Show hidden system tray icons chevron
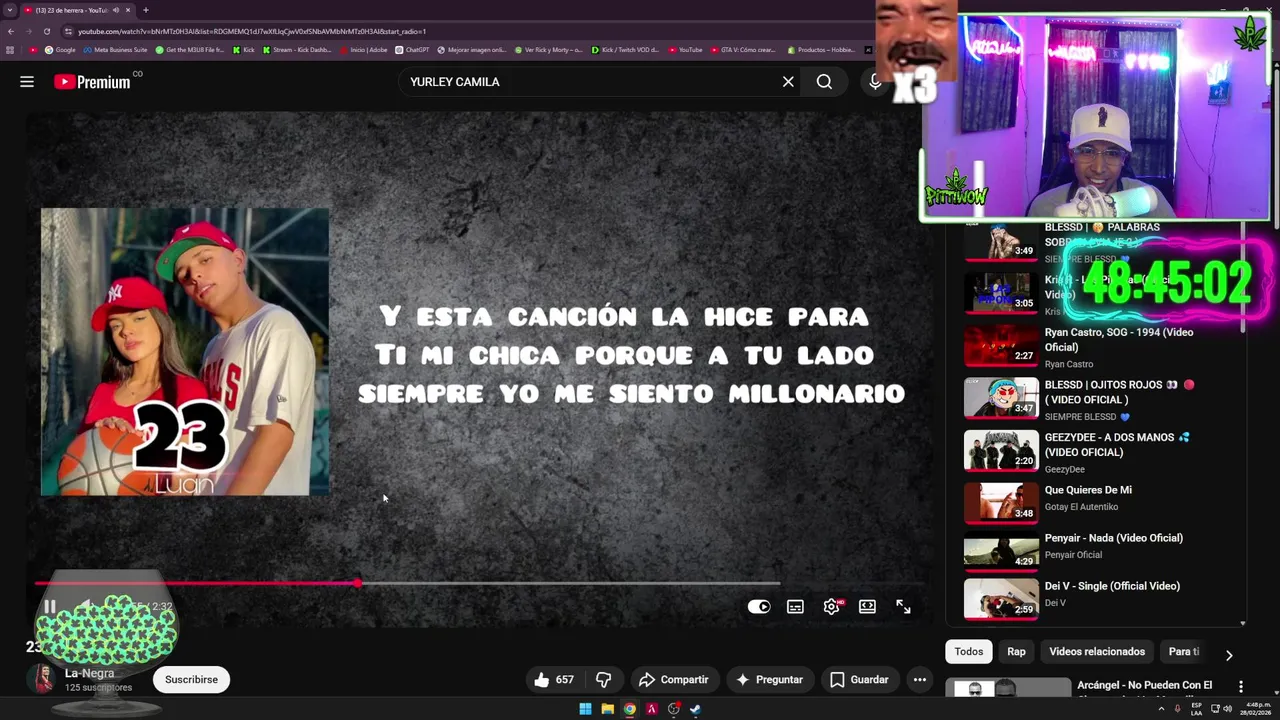 click(x=1161, y=709)
